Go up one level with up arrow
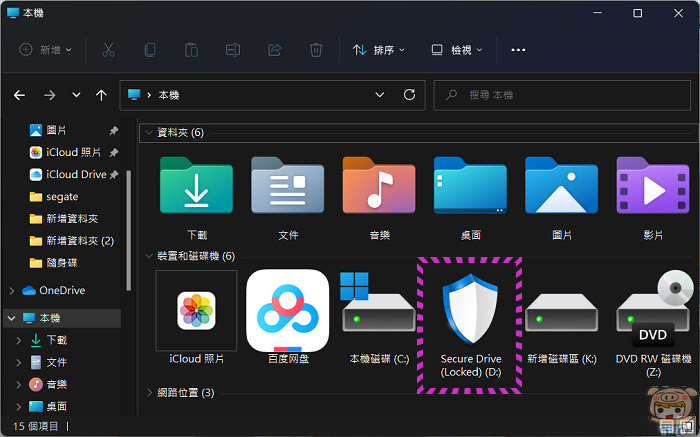The height and width of the screenshot is (437, 700). [101, 95]
